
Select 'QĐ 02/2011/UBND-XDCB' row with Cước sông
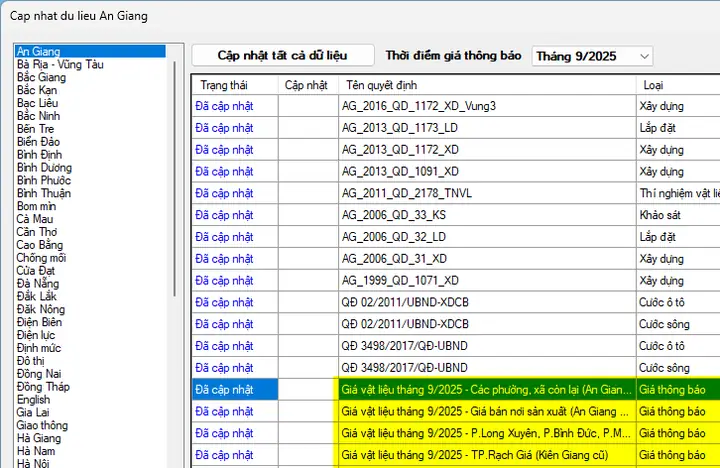pos(456,324)
